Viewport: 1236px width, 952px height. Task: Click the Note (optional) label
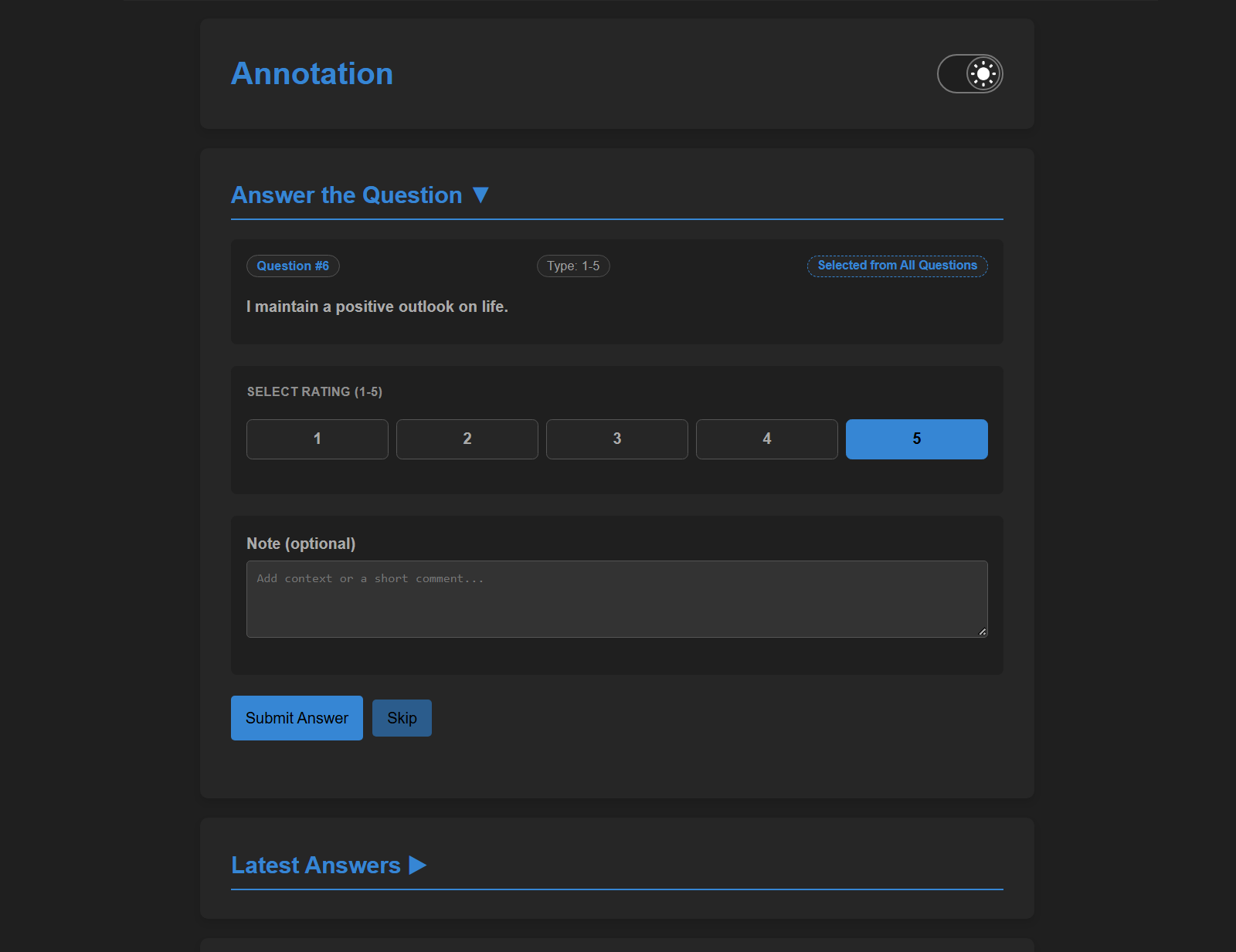[301, 544]
